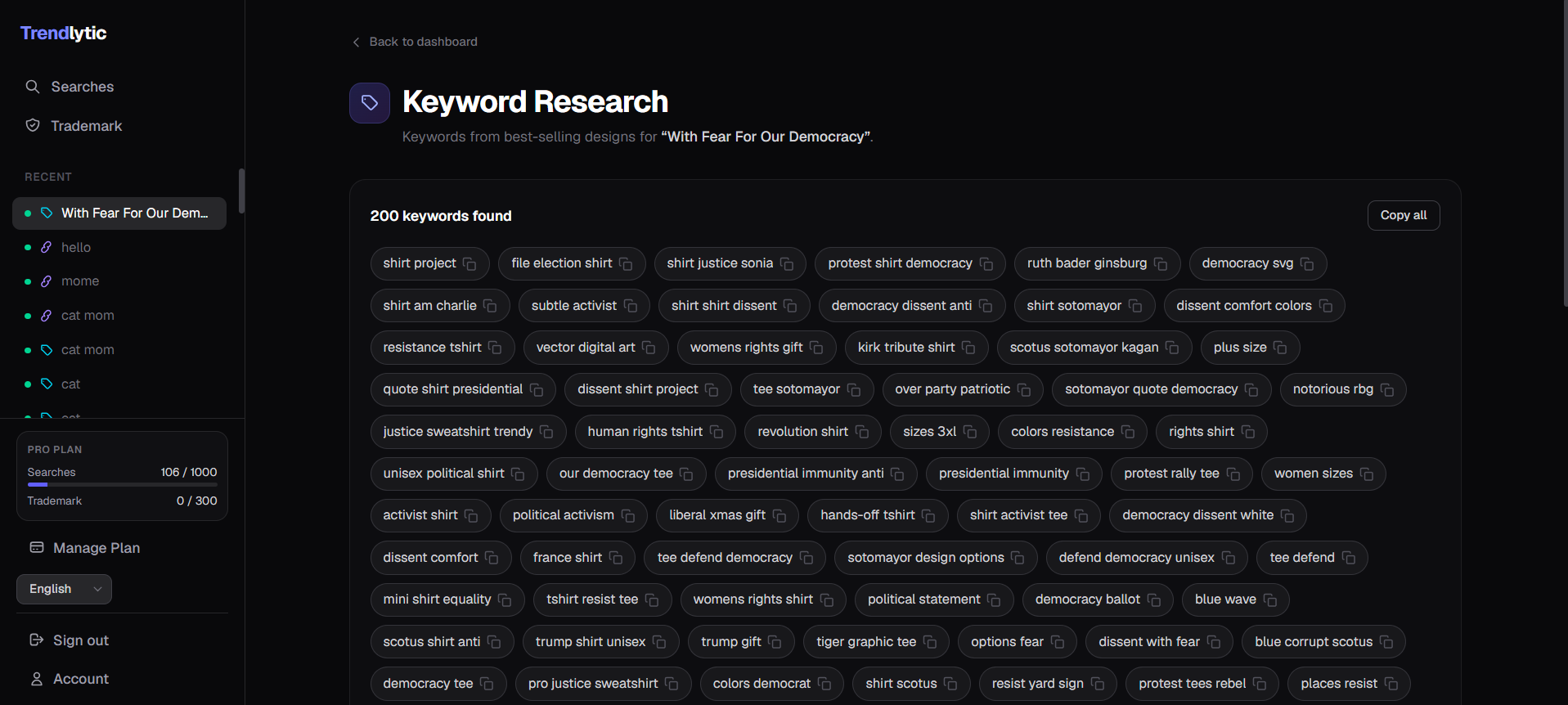Image resolution: width=1568 pixels, height=705 pixels.
Task: Open Searches in the sidebar
Action: click(82, 87)
